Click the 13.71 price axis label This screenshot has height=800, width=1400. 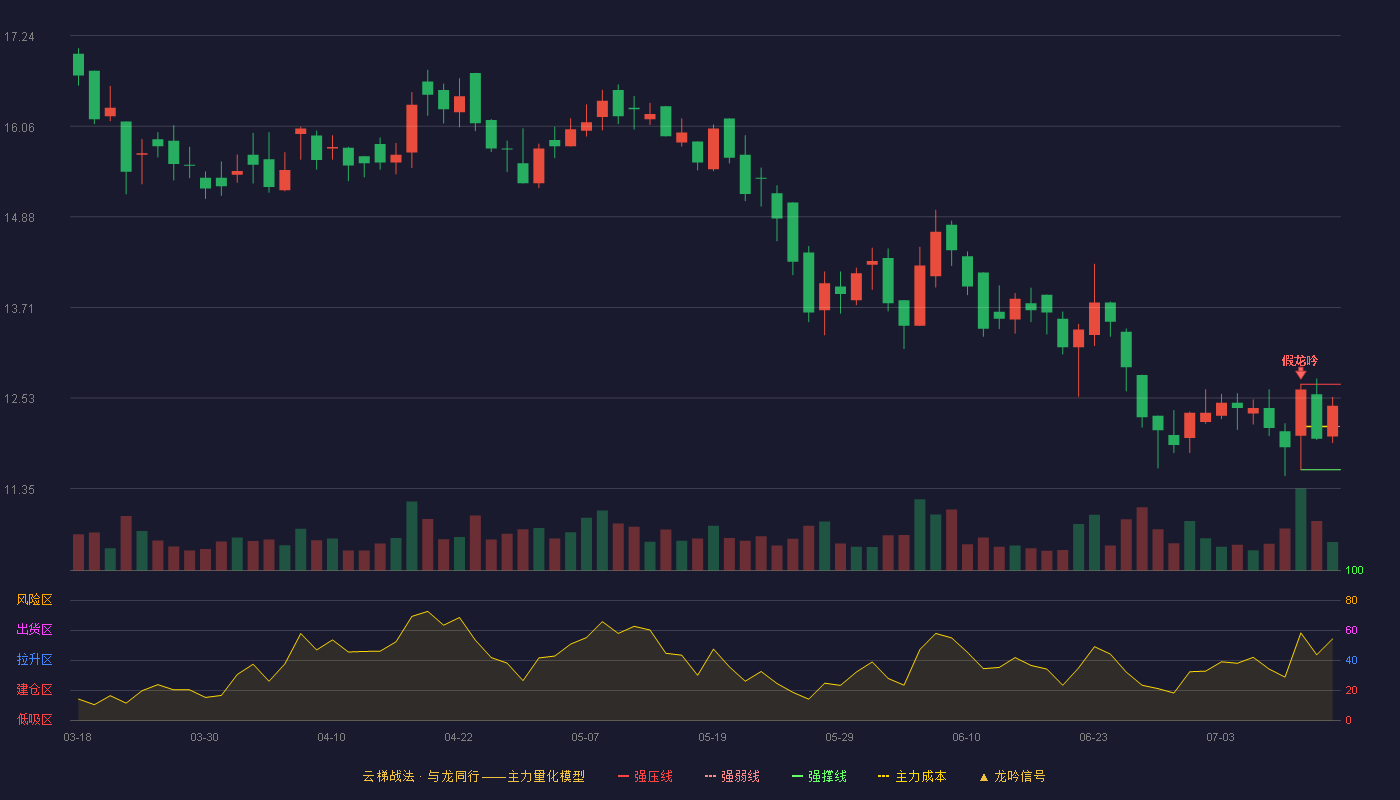[19, 309]
